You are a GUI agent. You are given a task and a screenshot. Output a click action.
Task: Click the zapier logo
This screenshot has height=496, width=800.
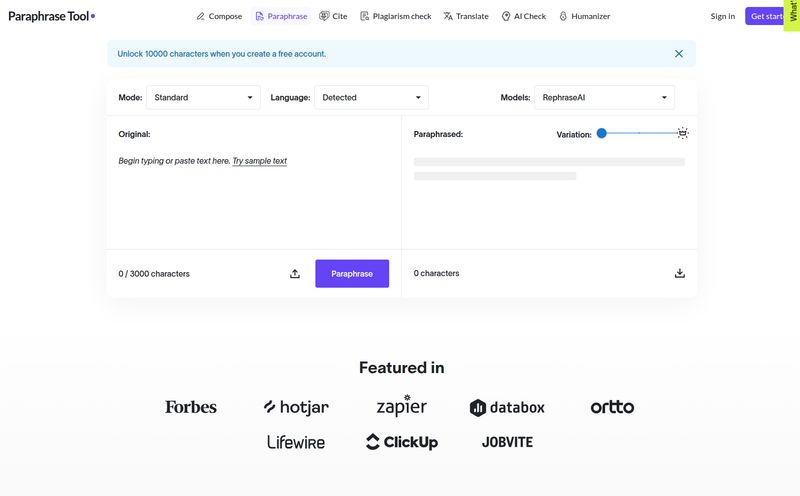point(402,406)
